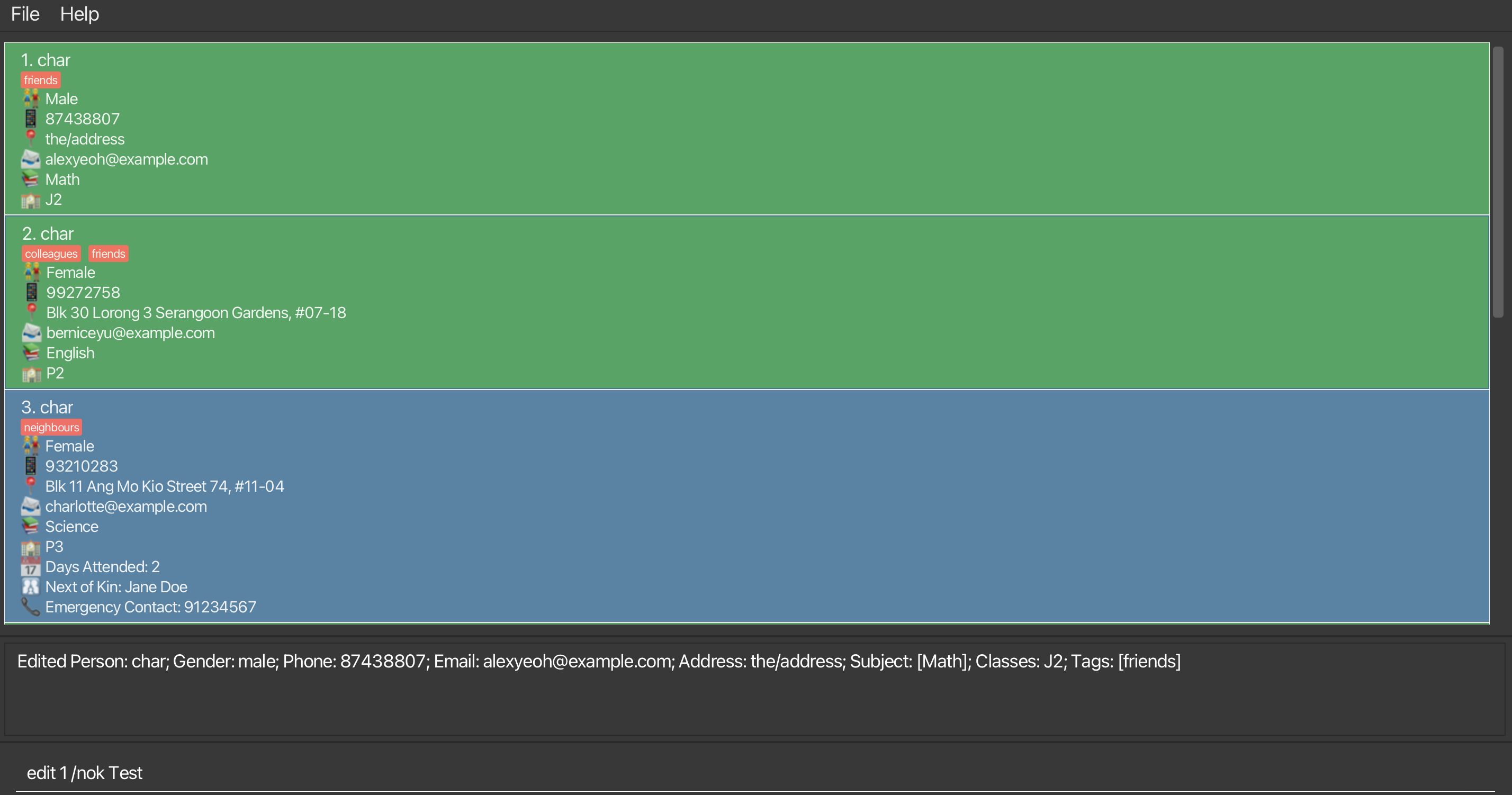The image size is (1512, 795).
Task: Click the Next of Kin people icon
Action: (31, 586)
